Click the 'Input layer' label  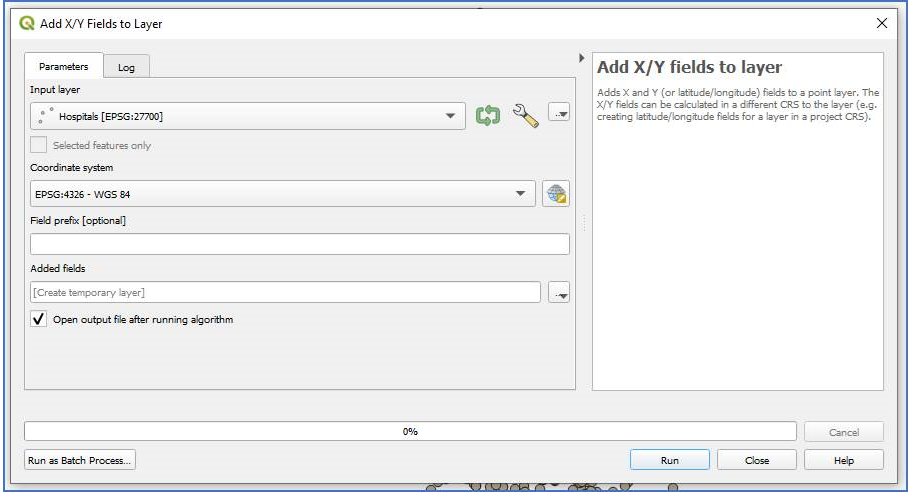click(x=55, y=90)
